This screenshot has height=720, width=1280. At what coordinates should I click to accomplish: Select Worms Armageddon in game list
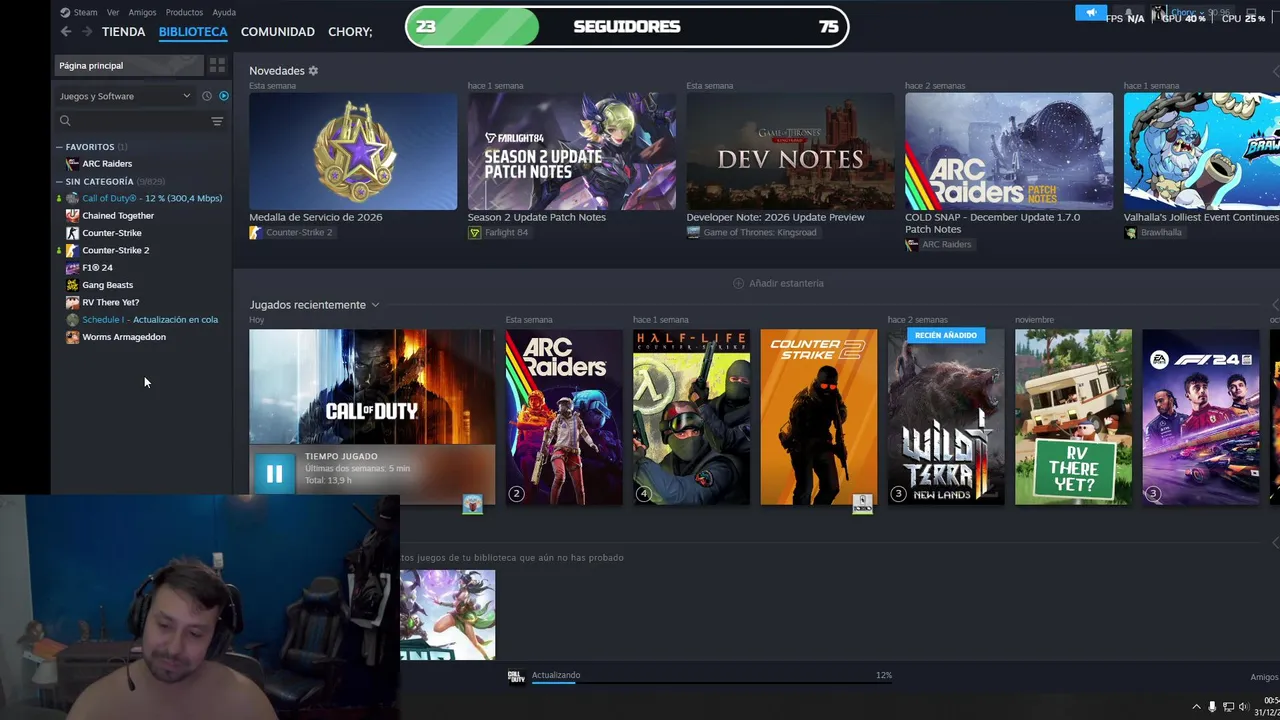[x=124, y=337]
